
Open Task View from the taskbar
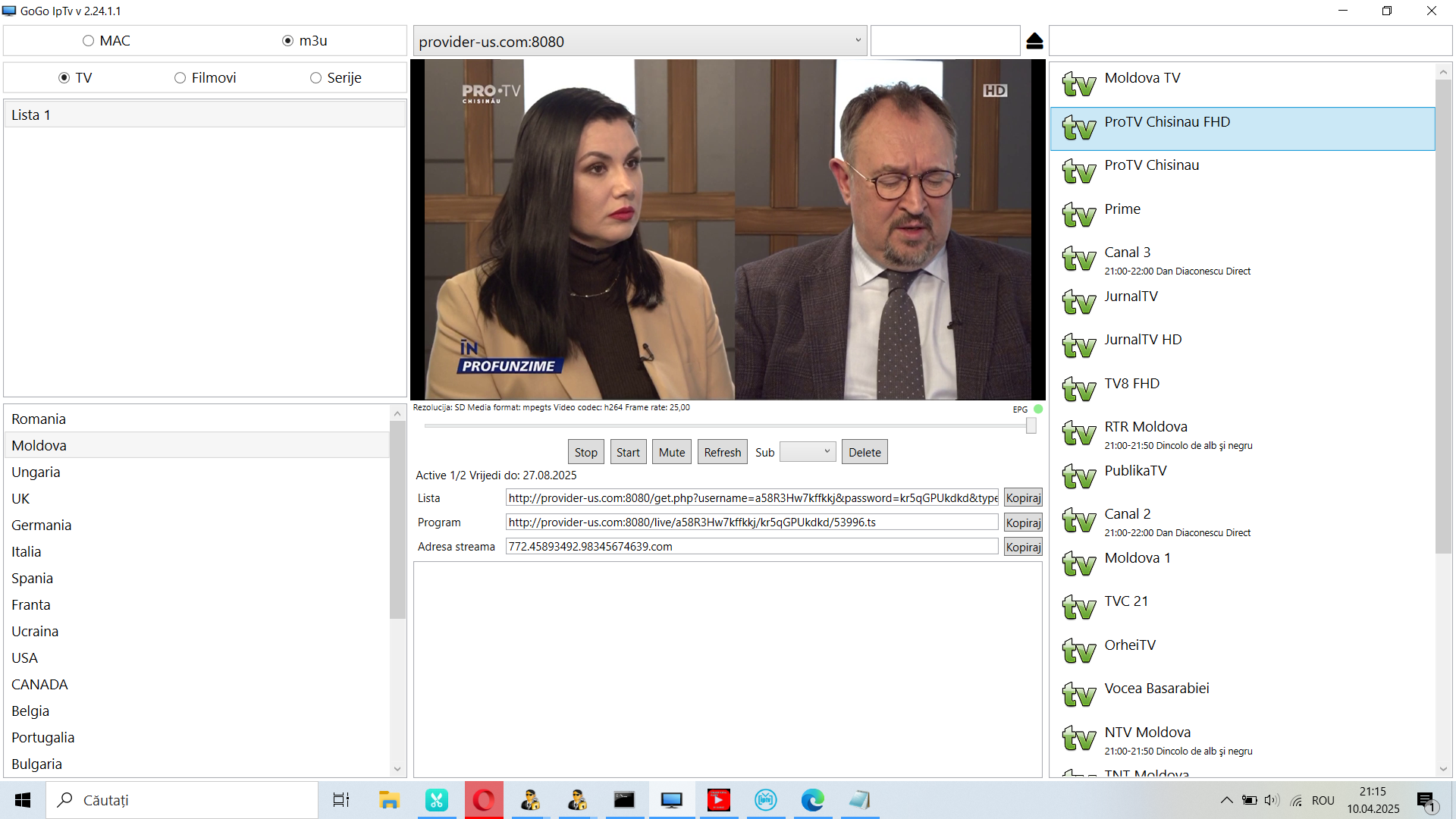pos(341,800)
